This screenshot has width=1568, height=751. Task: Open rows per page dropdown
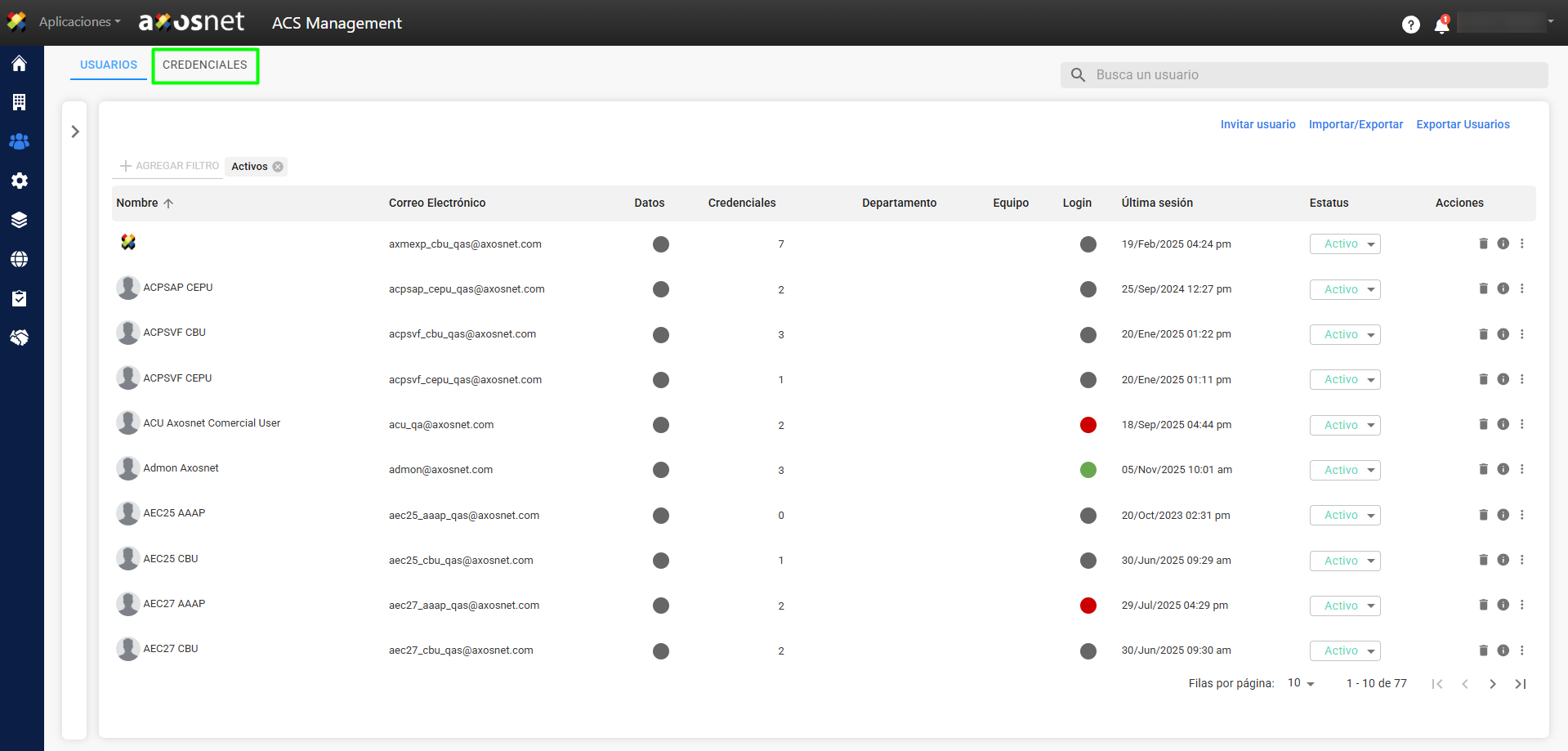click(x=1301, y=683)
